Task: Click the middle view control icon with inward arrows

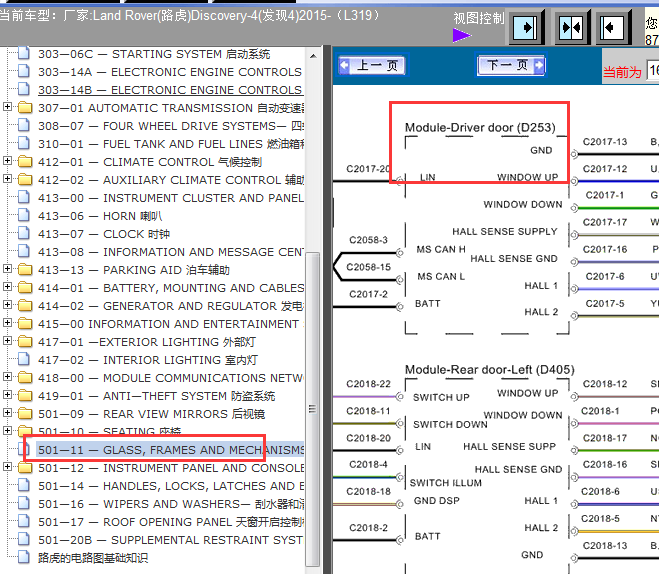Action: pyautogui.click(x=571, y=27)
